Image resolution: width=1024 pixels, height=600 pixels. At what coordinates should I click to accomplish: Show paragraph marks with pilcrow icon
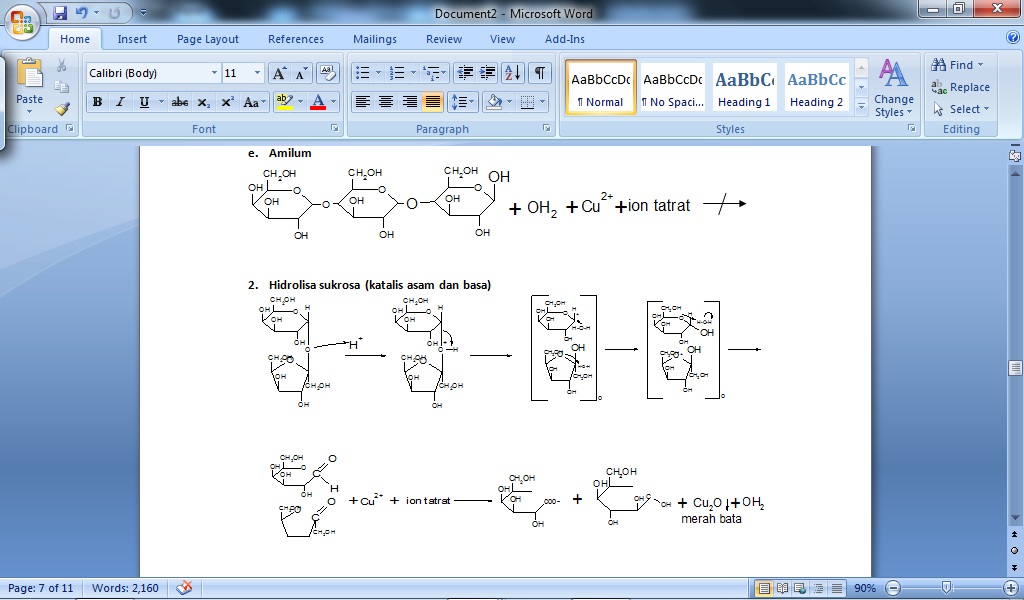(x=539, y=72)
